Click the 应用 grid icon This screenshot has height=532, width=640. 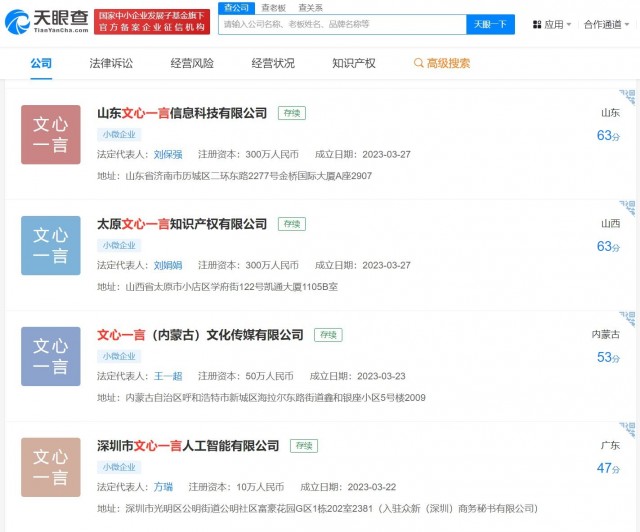(537, 24)
